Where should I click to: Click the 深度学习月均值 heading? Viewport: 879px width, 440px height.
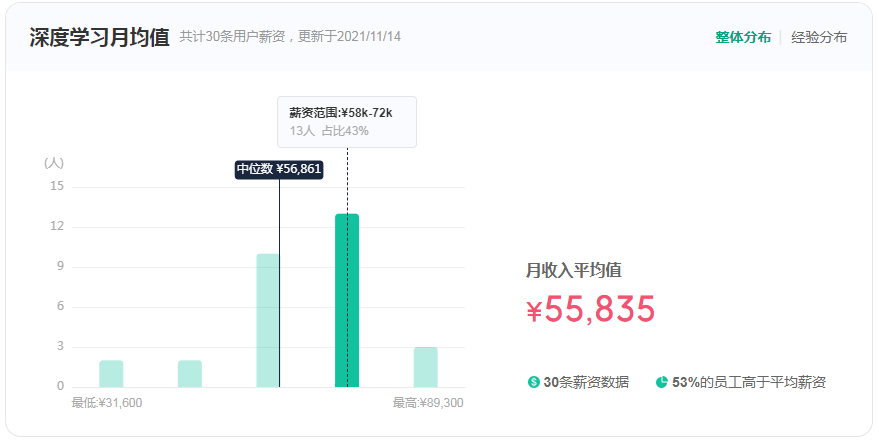[x=99, y=38]
